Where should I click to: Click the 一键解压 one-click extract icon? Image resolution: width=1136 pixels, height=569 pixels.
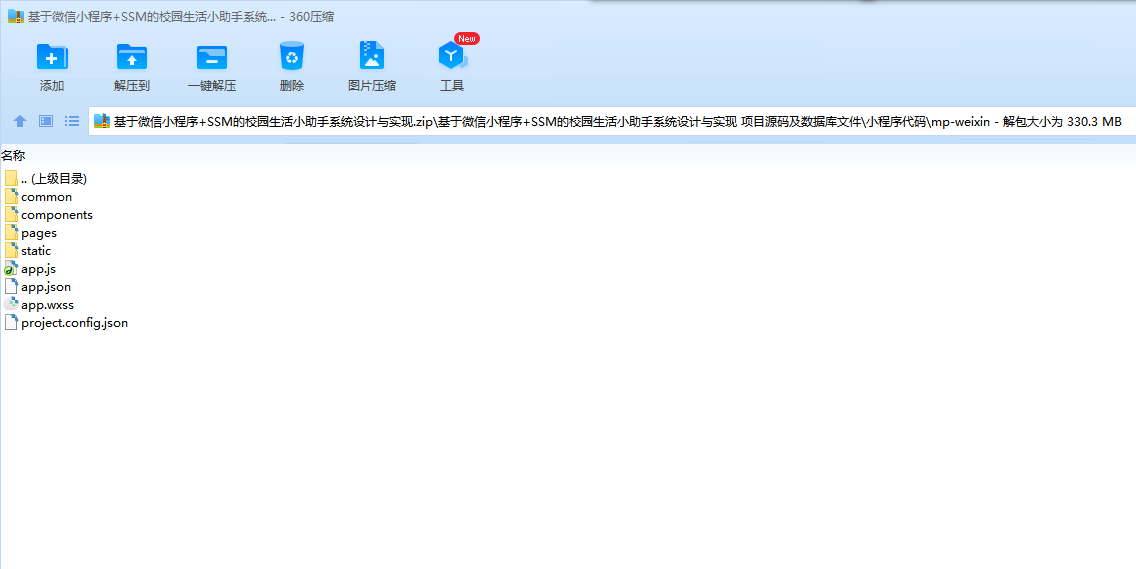(x=212, y=57)
